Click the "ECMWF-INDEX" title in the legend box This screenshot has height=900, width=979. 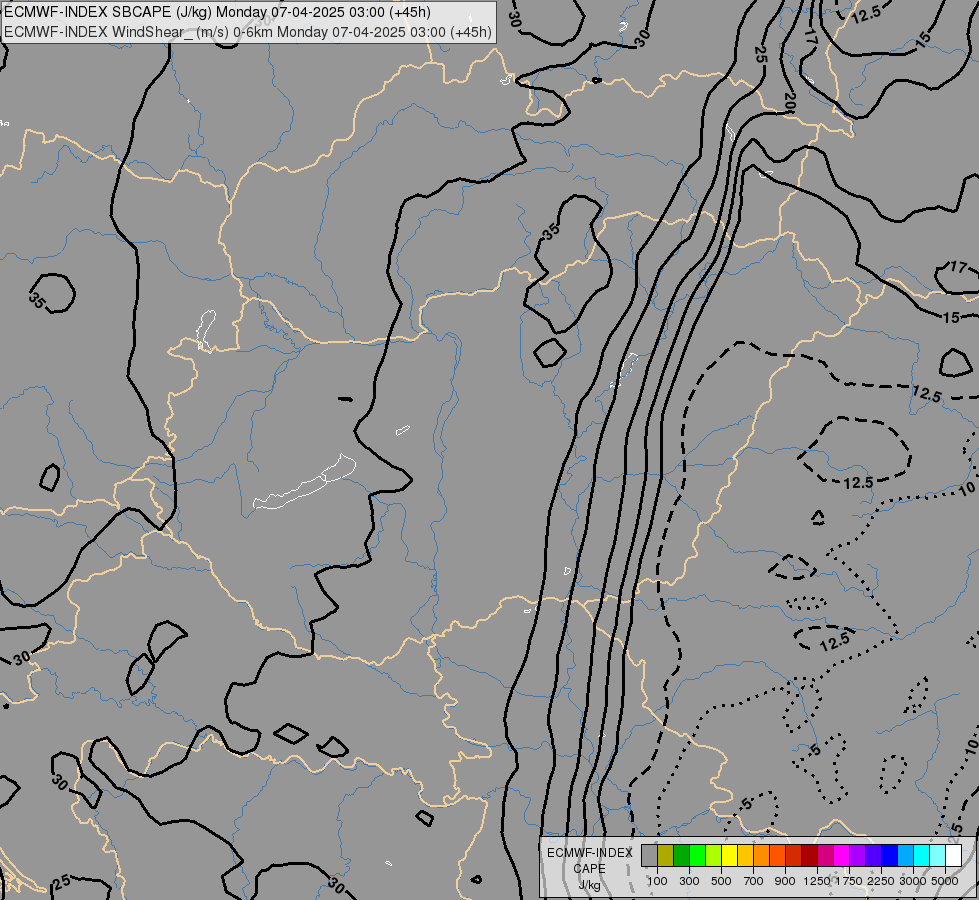[589, 853]
